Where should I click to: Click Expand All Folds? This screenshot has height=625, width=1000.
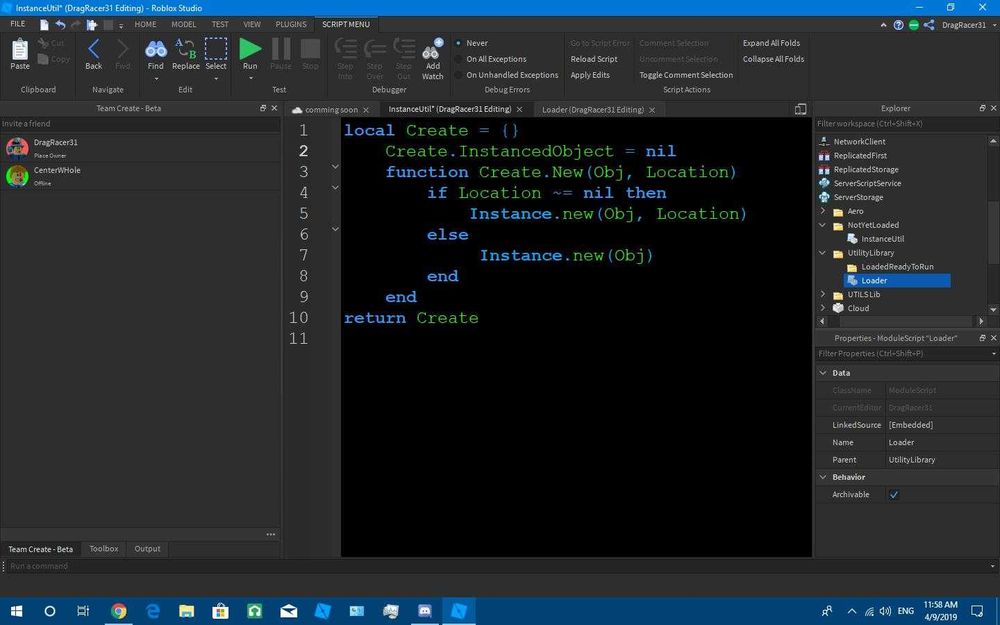pyautogui.click(x=771, y=43)
